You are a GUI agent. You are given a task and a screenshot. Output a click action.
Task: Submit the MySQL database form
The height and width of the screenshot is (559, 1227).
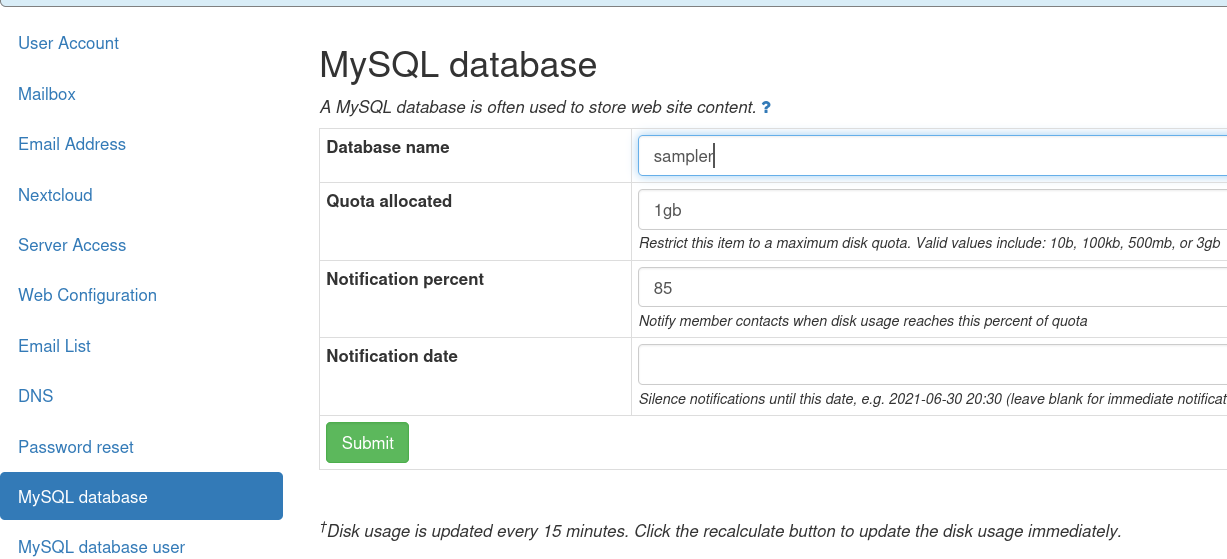click(367, 443)
